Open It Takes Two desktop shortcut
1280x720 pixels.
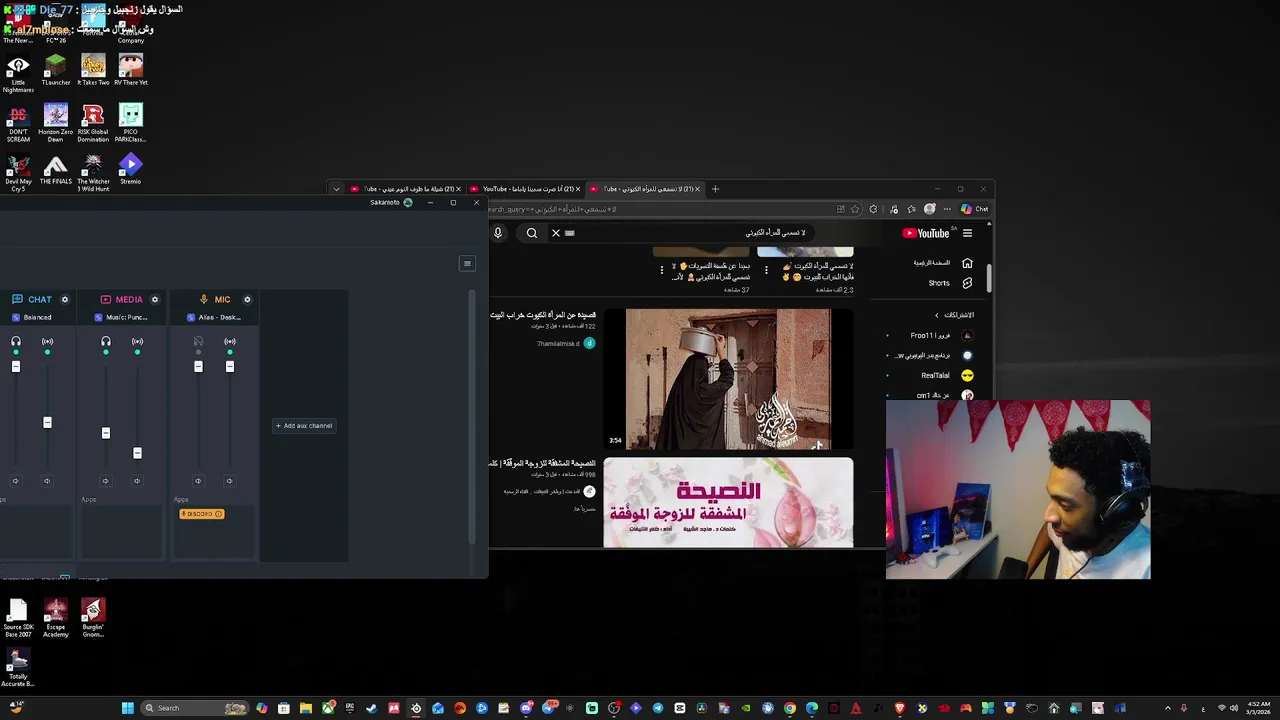coord(93,70)
